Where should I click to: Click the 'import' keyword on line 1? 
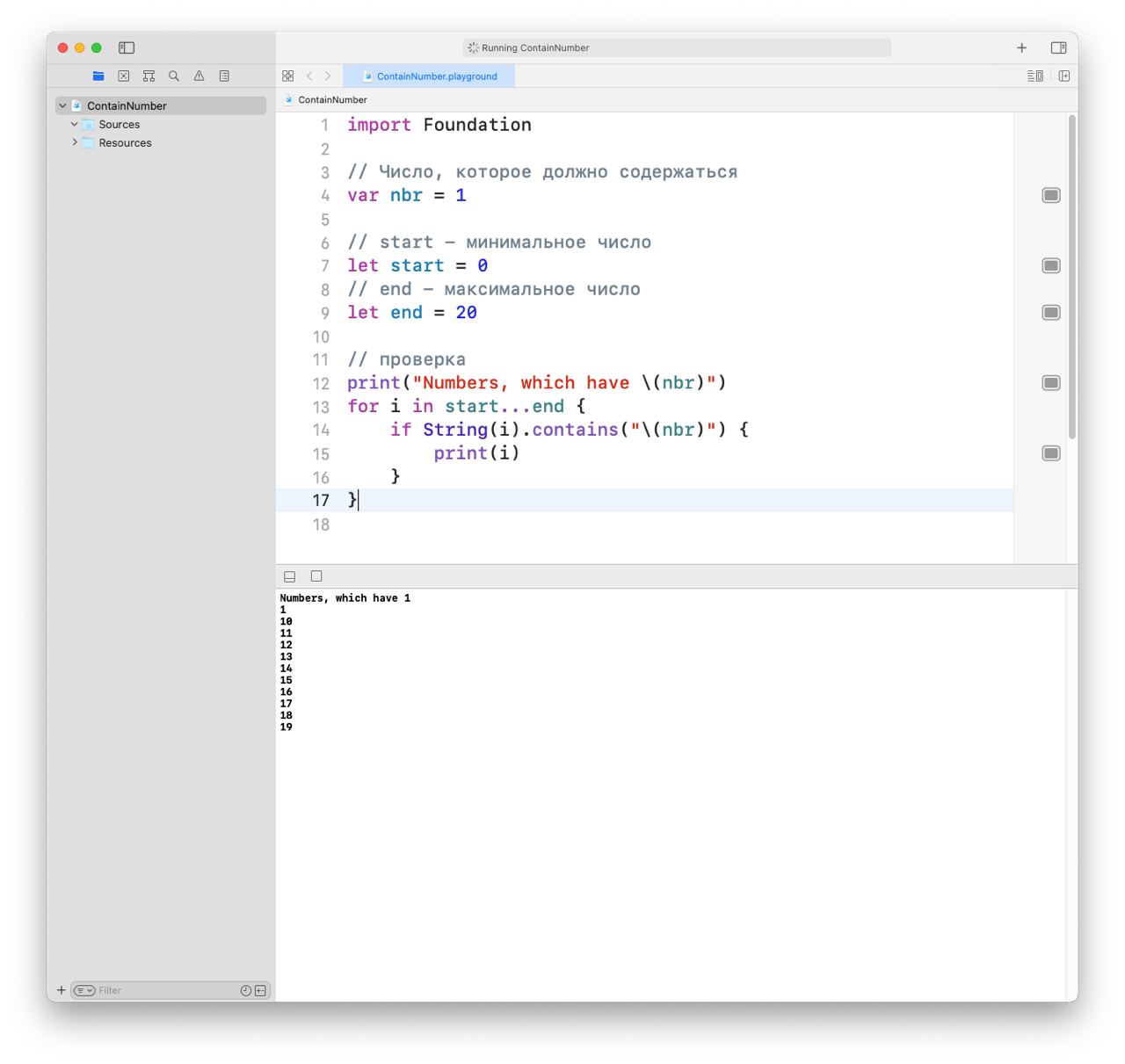coord(379,125)
